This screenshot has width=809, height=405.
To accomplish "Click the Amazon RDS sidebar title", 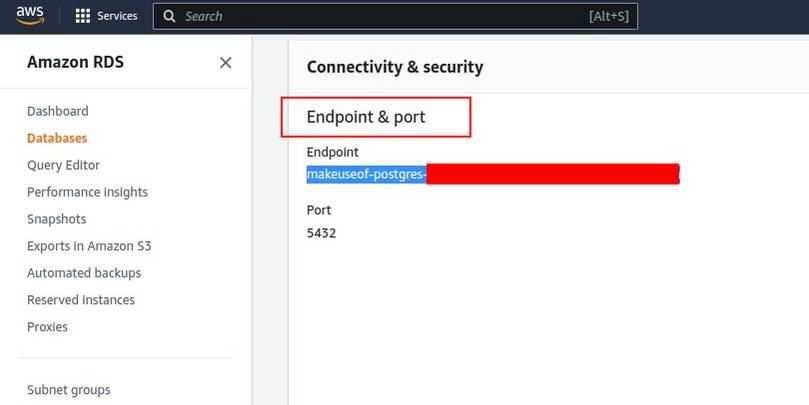I will coord(76,62).
